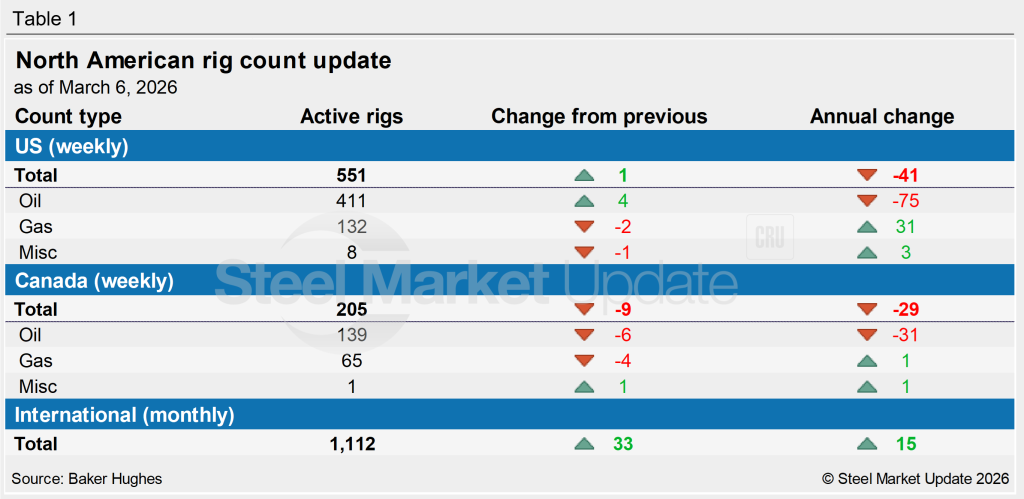Click the red down arrow for Canada Oil annual change

tap(867, 336)
